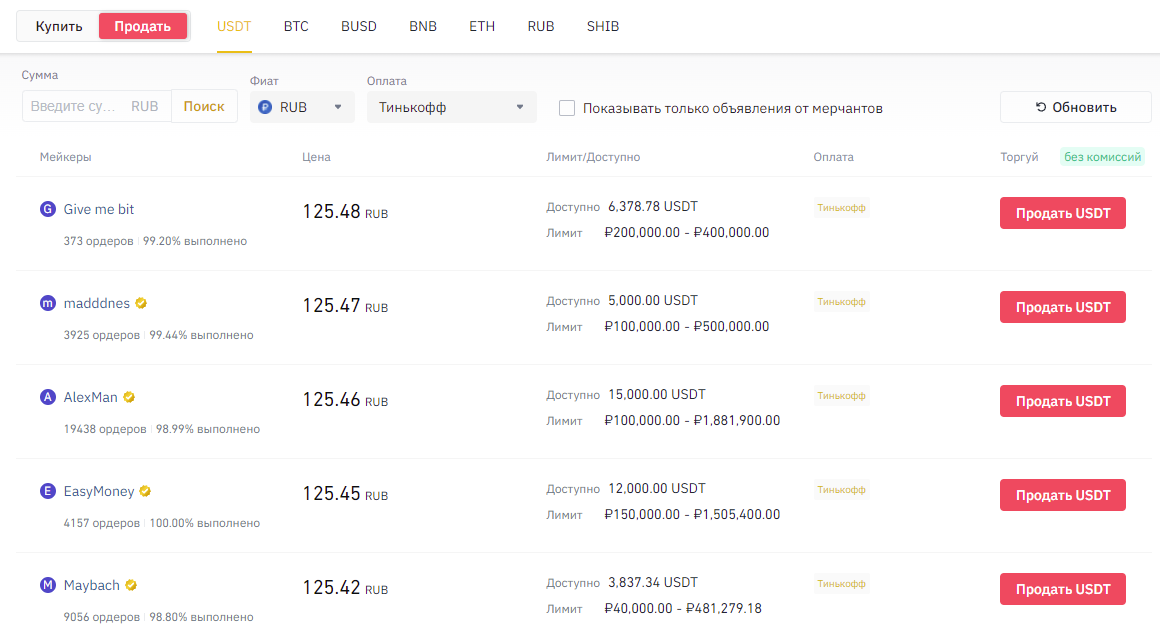Click the EasyMoney avatar icon
This screenshot has width=1160, height=635.
coord(47,491)
